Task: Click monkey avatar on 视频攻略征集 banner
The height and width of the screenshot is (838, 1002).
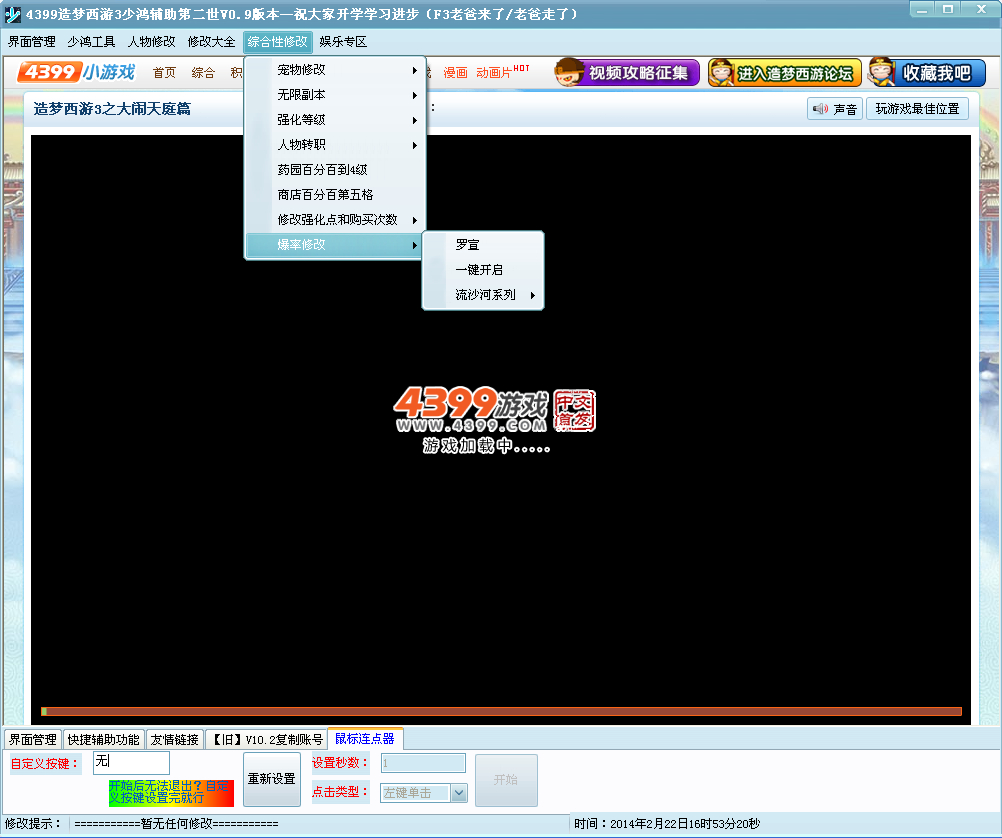Action: 569,72
